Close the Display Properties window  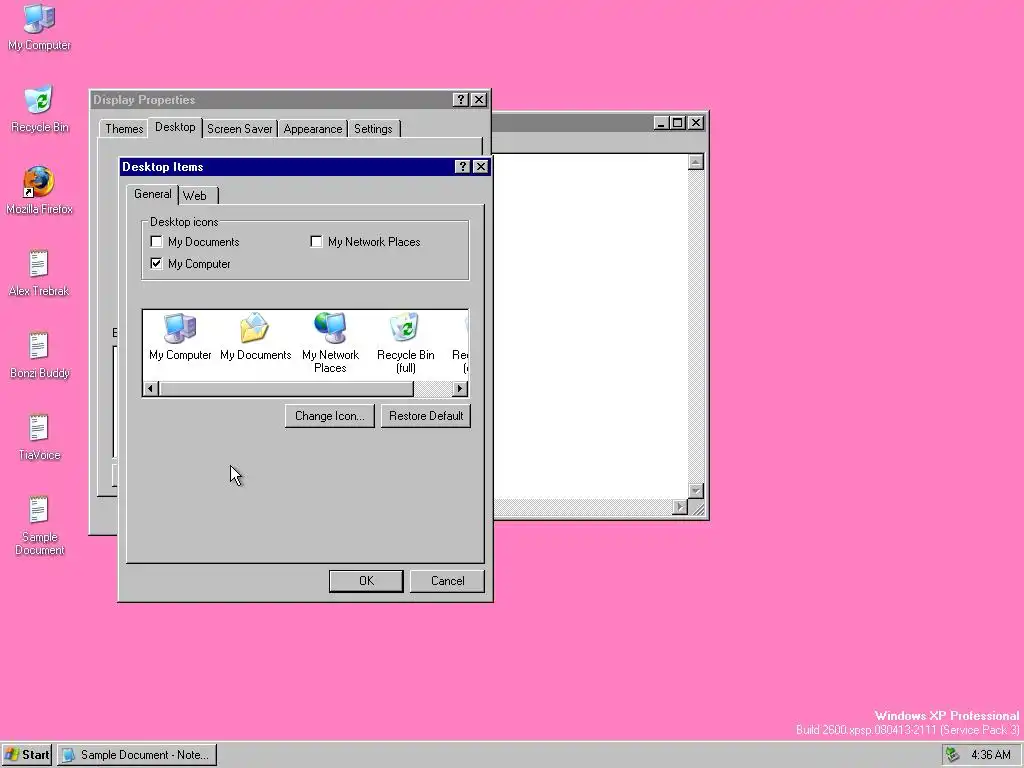(479, 99)
